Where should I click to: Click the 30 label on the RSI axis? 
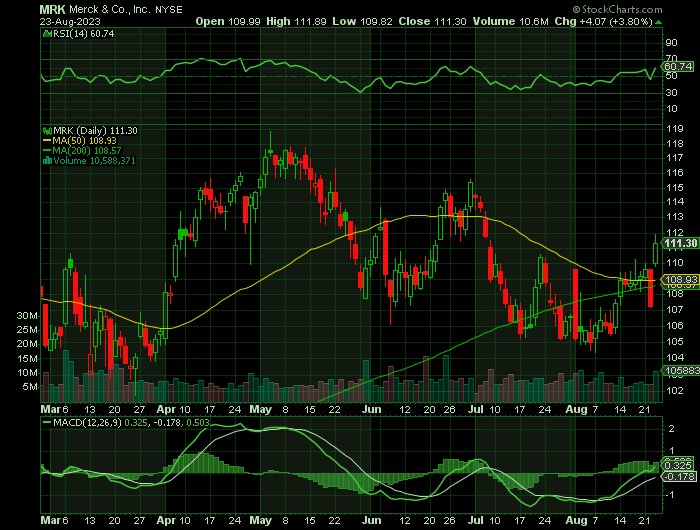coord(671,92)
